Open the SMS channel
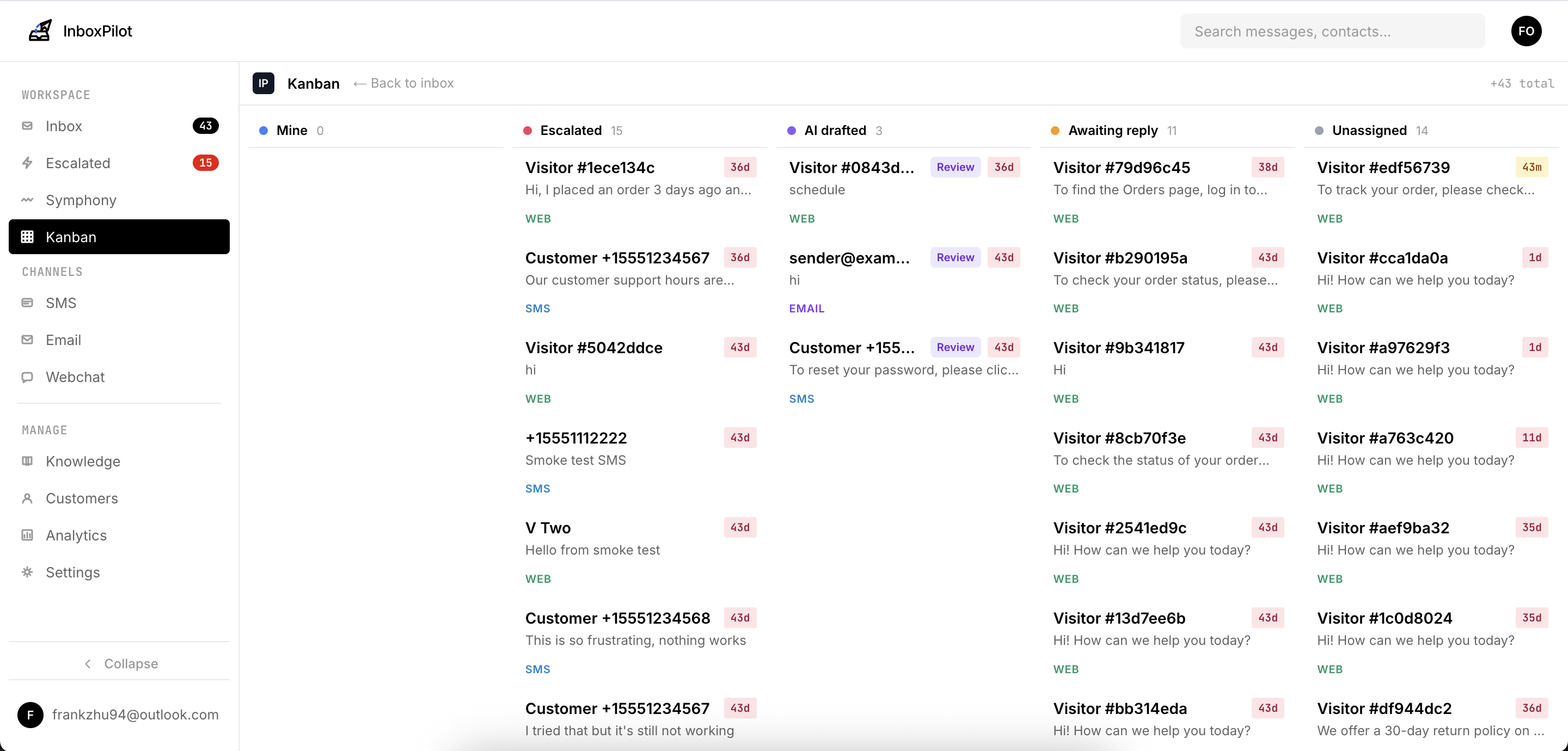 [x=119, y=303]
